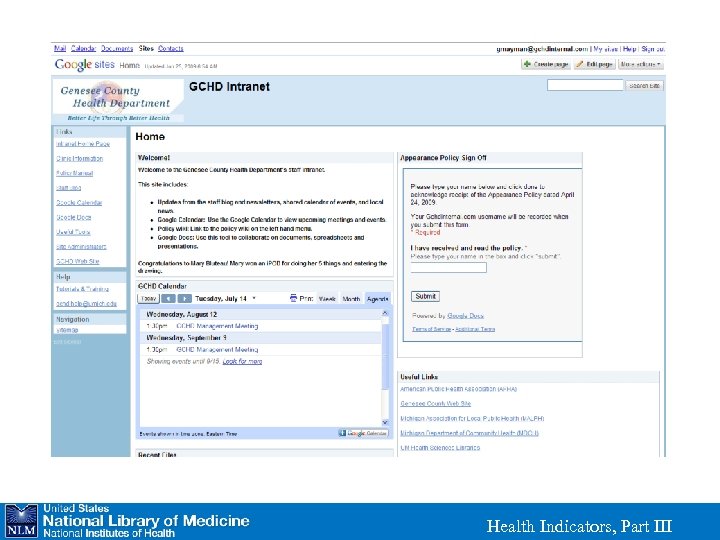The width and height of the screenshot is (720, 540).
Task: Click the site search input field
Action: pyautogui.click(x=585, y=85)
